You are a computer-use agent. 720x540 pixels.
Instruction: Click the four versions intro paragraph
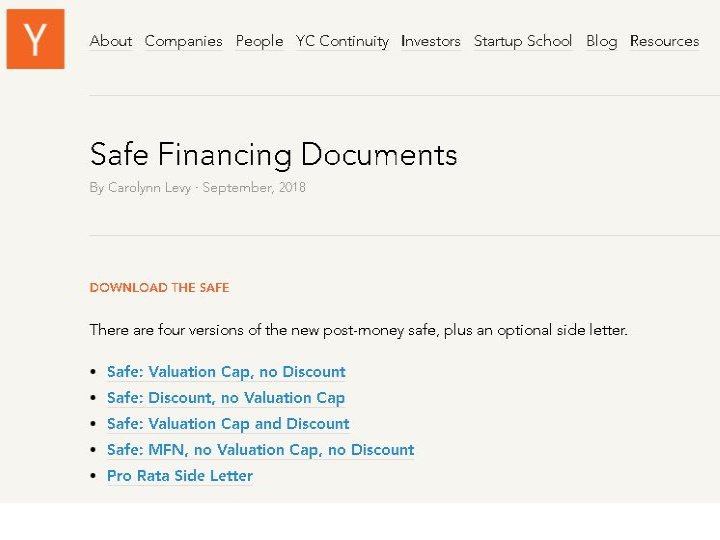(358, 330)
